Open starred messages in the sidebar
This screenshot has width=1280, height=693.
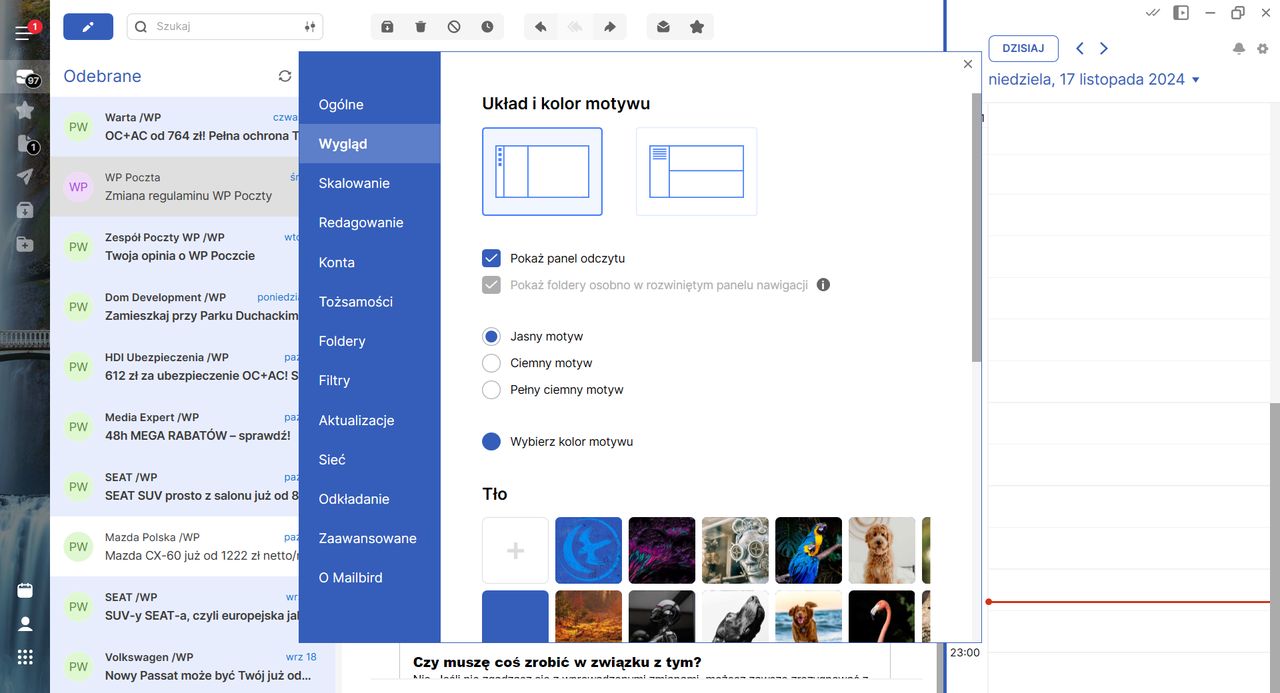(x=25, y=110)
